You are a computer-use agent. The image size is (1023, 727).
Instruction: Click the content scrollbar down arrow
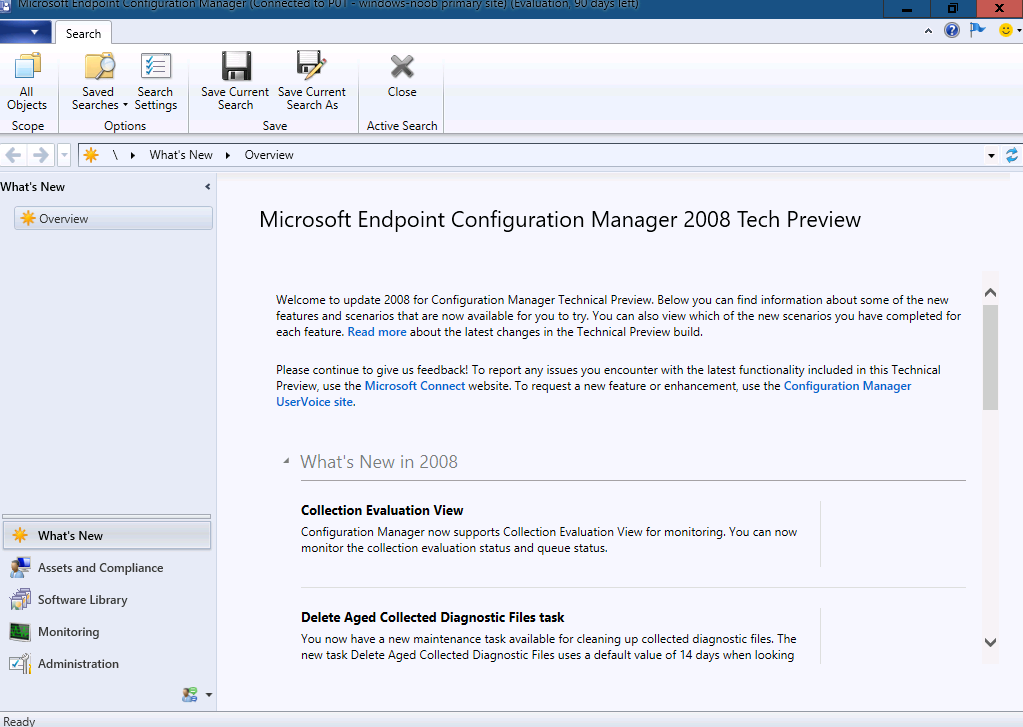pyautogui.click(x=990, y=642)
